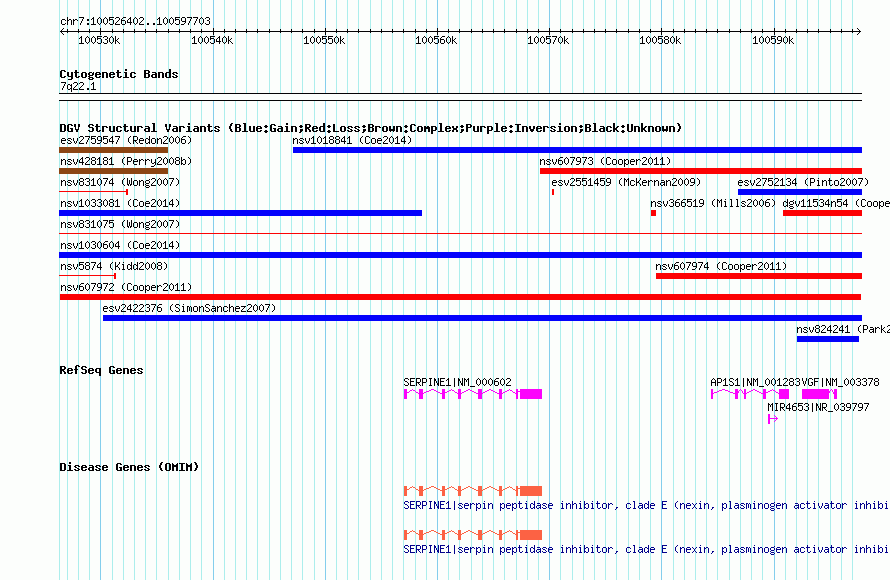
Task: Click the DGV Structural Variants track title
Action: 371,128
